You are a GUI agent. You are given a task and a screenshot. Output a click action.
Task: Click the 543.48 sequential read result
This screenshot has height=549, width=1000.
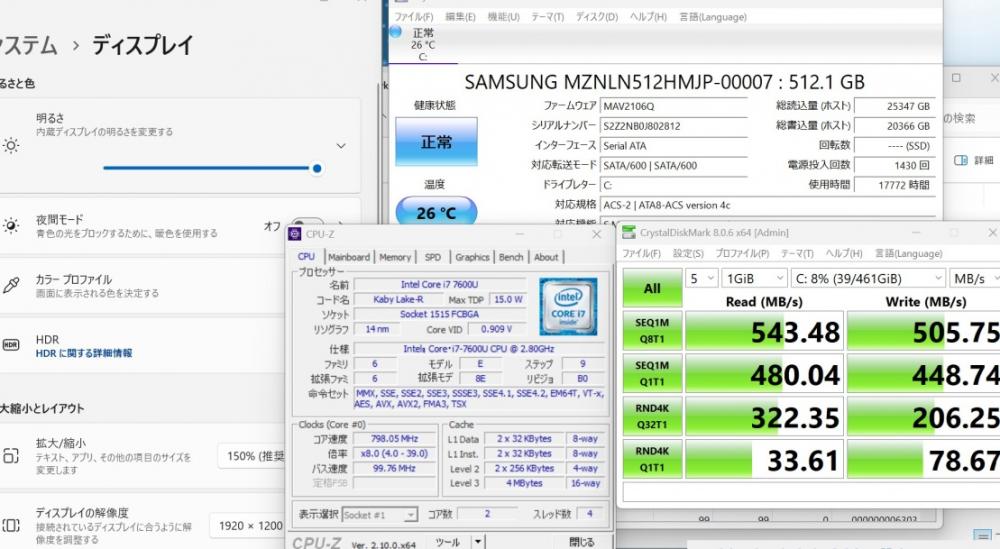pos(765,332)
